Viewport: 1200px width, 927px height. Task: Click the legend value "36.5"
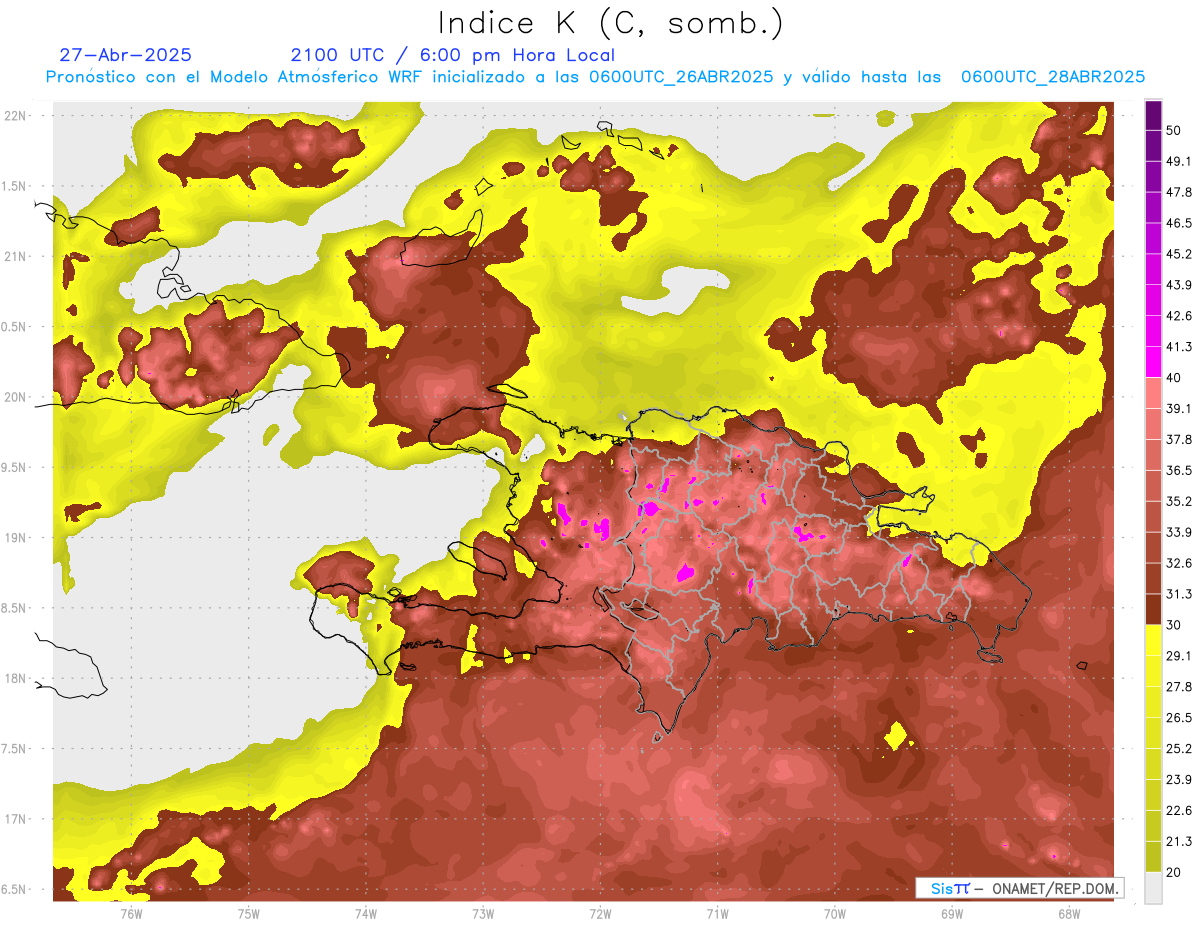(x=1179, y=470)
